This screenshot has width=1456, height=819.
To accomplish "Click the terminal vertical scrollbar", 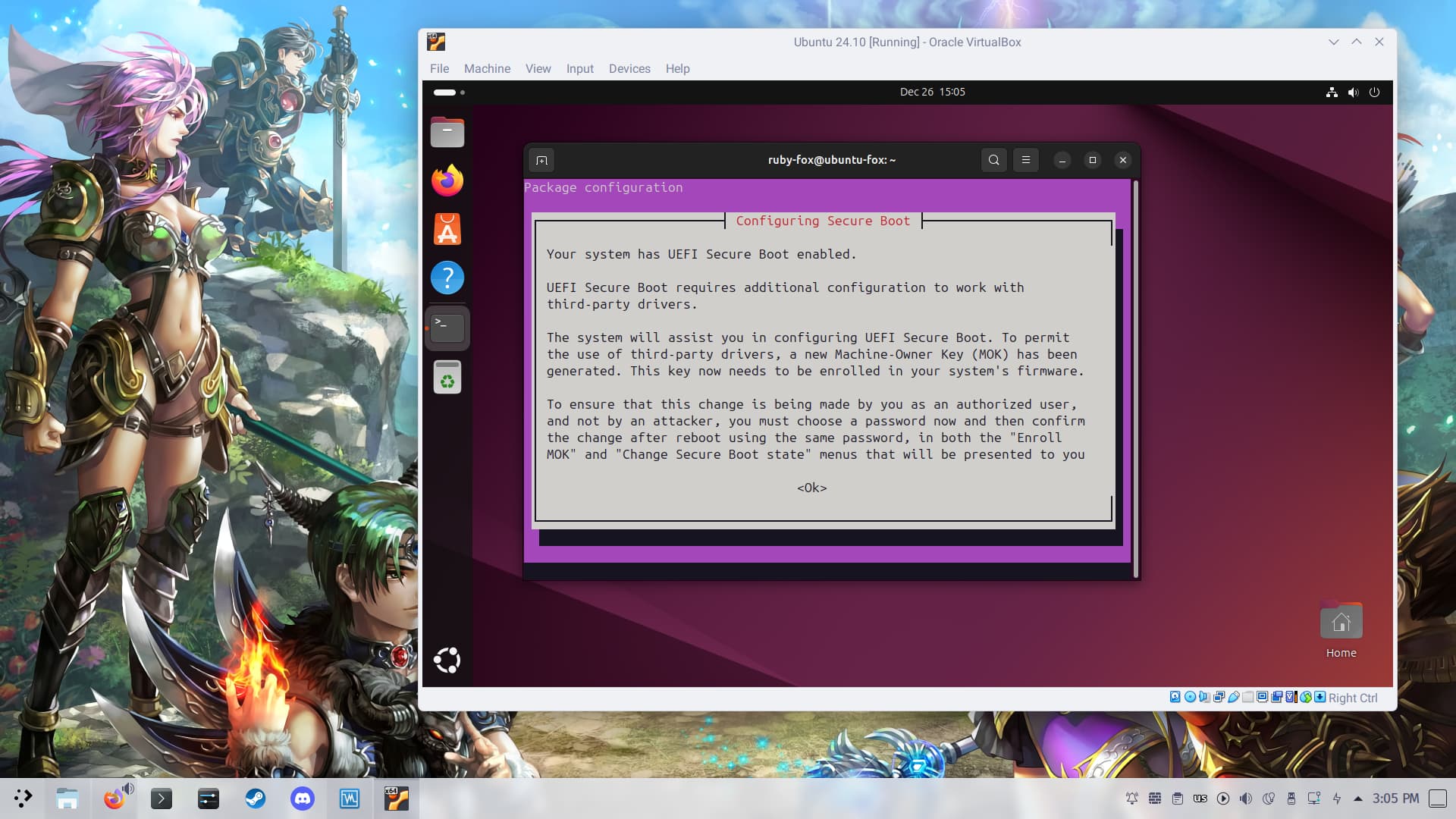I will [1135, 379].
